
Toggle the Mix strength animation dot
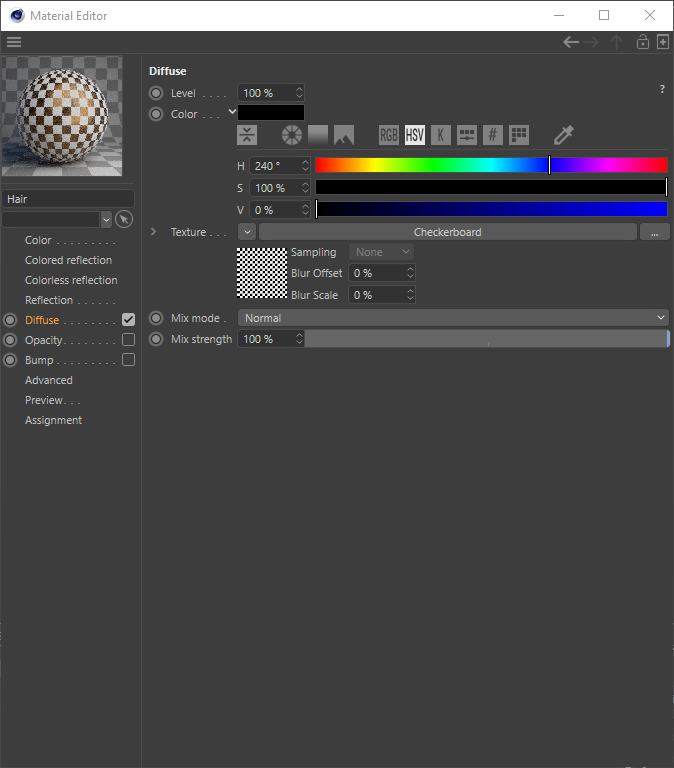coord(156,339)
